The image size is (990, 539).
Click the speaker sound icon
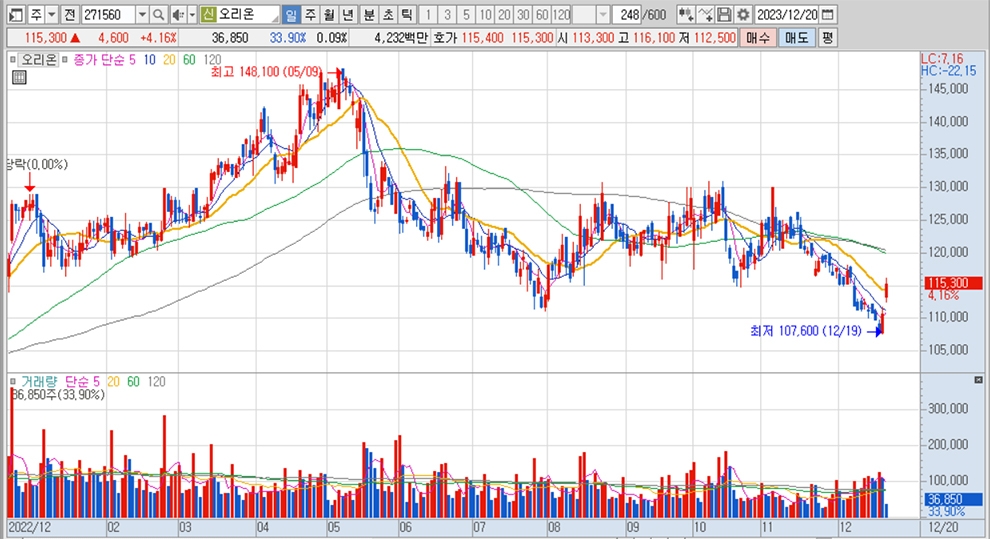point(177,15)
